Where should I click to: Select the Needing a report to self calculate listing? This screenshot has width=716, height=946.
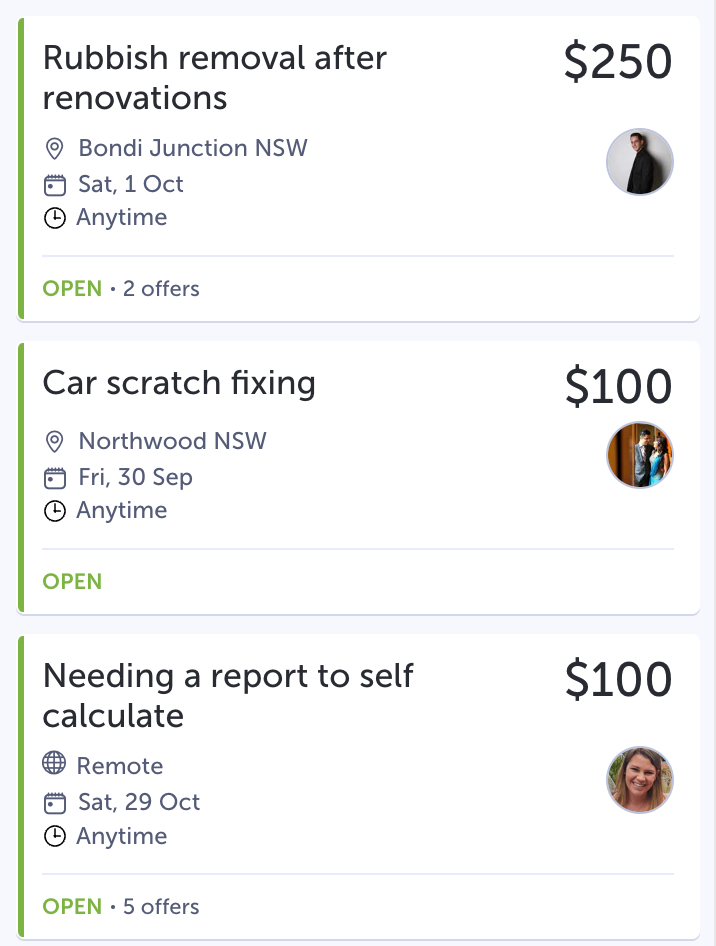click(x=228, y=696)
